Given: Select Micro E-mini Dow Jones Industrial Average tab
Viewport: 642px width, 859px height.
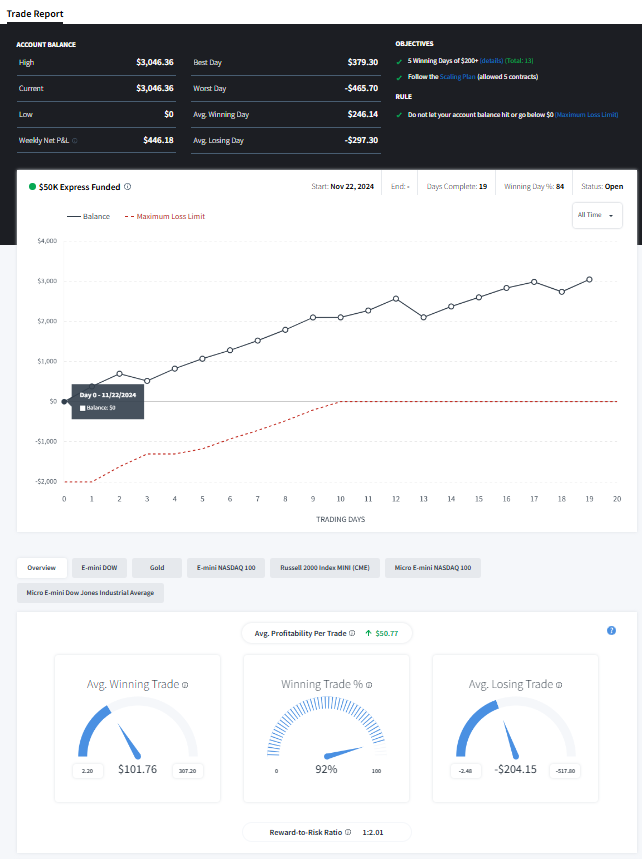Looking at the screenshot, I should 90,593.
